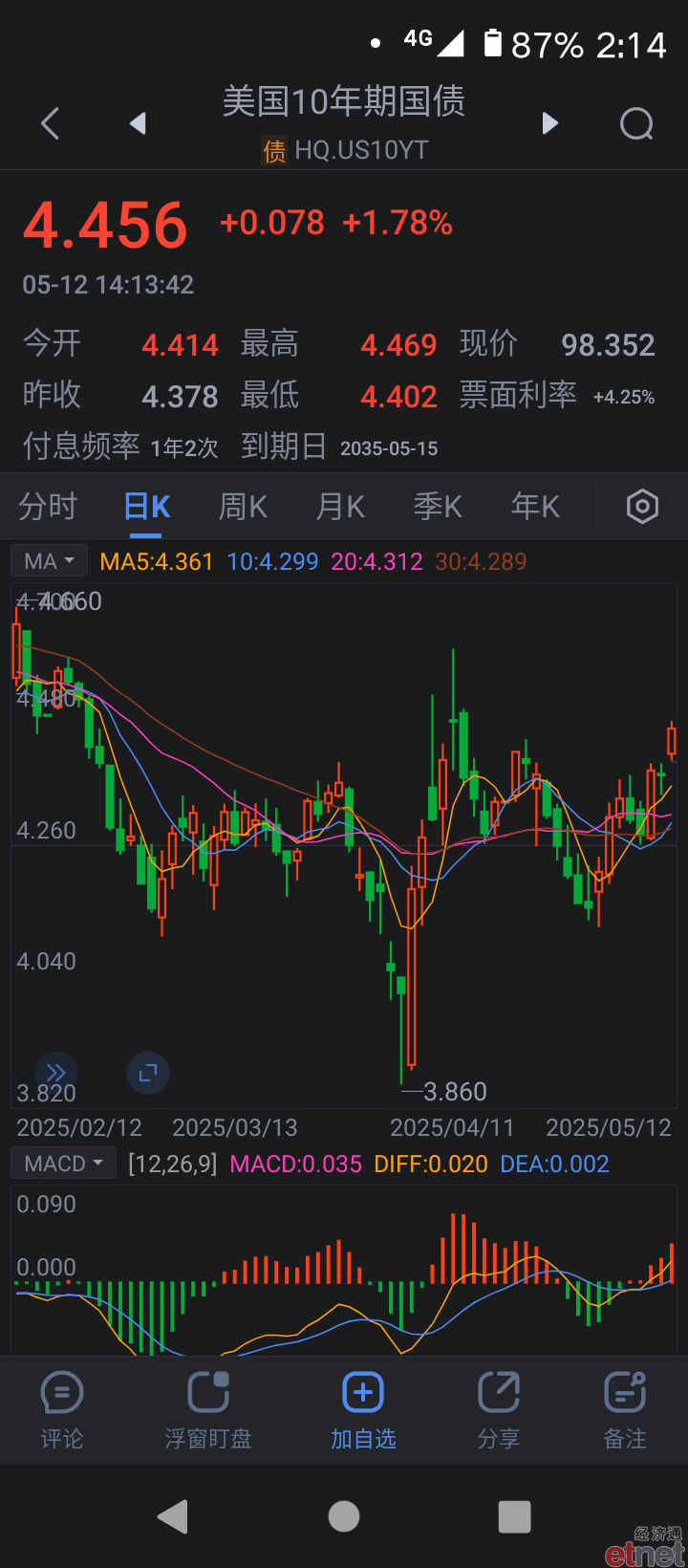Tap the DIFF:0.020 value label

pos(431,1164)
